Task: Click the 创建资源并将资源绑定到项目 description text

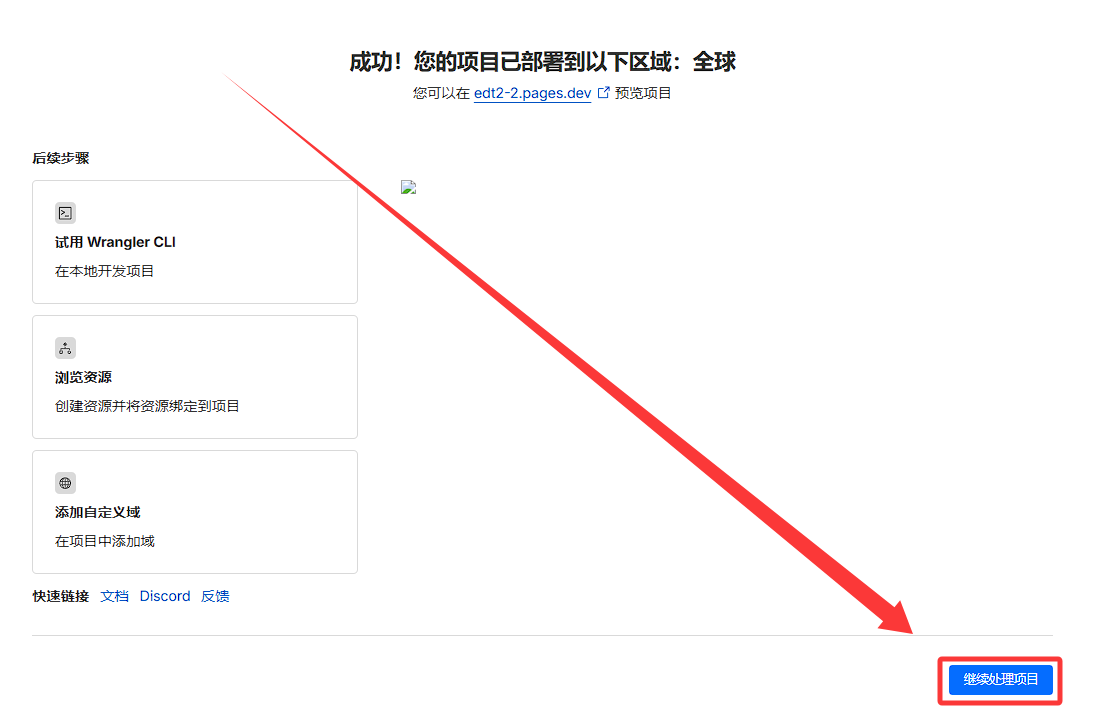Action: click(x=147, y=406)
